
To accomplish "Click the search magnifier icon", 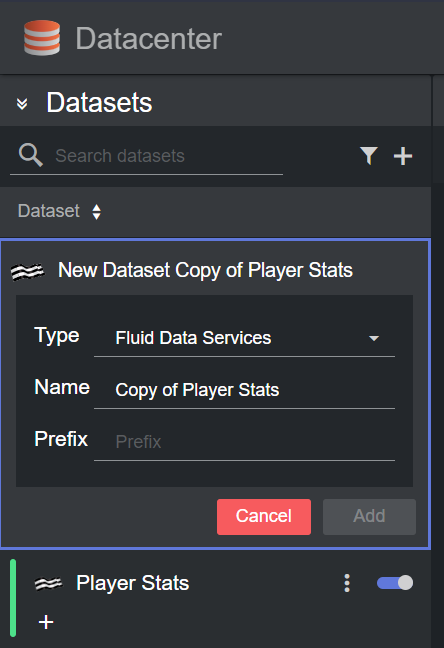I will [31, 155].
